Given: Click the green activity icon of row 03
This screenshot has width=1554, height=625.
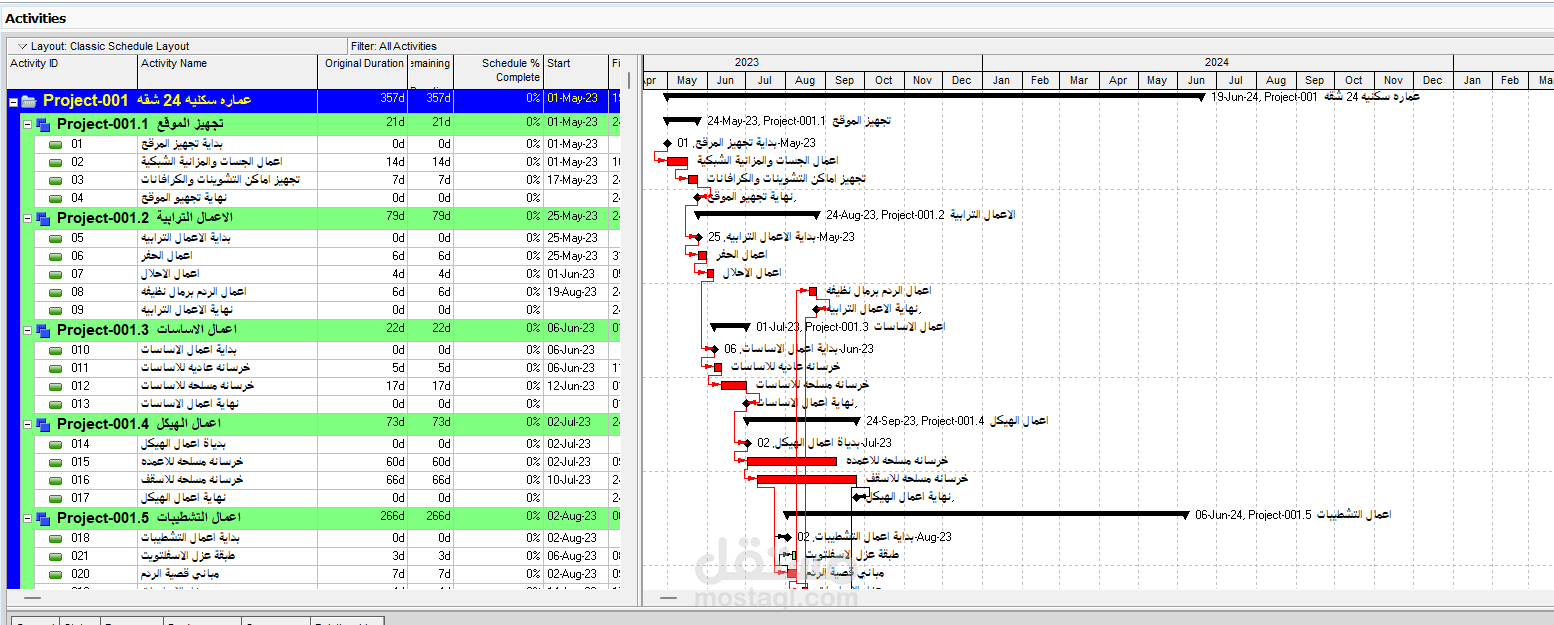Looking at the screenshot, I should [55, 180].
